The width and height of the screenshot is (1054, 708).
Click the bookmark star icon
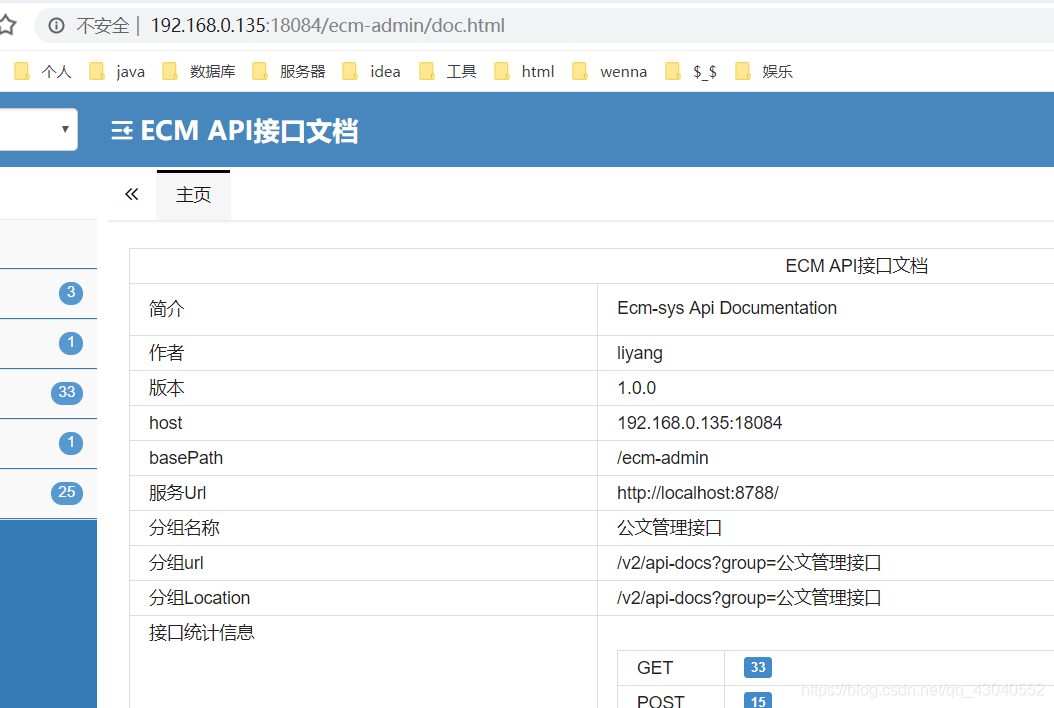[x=7, y=25]
